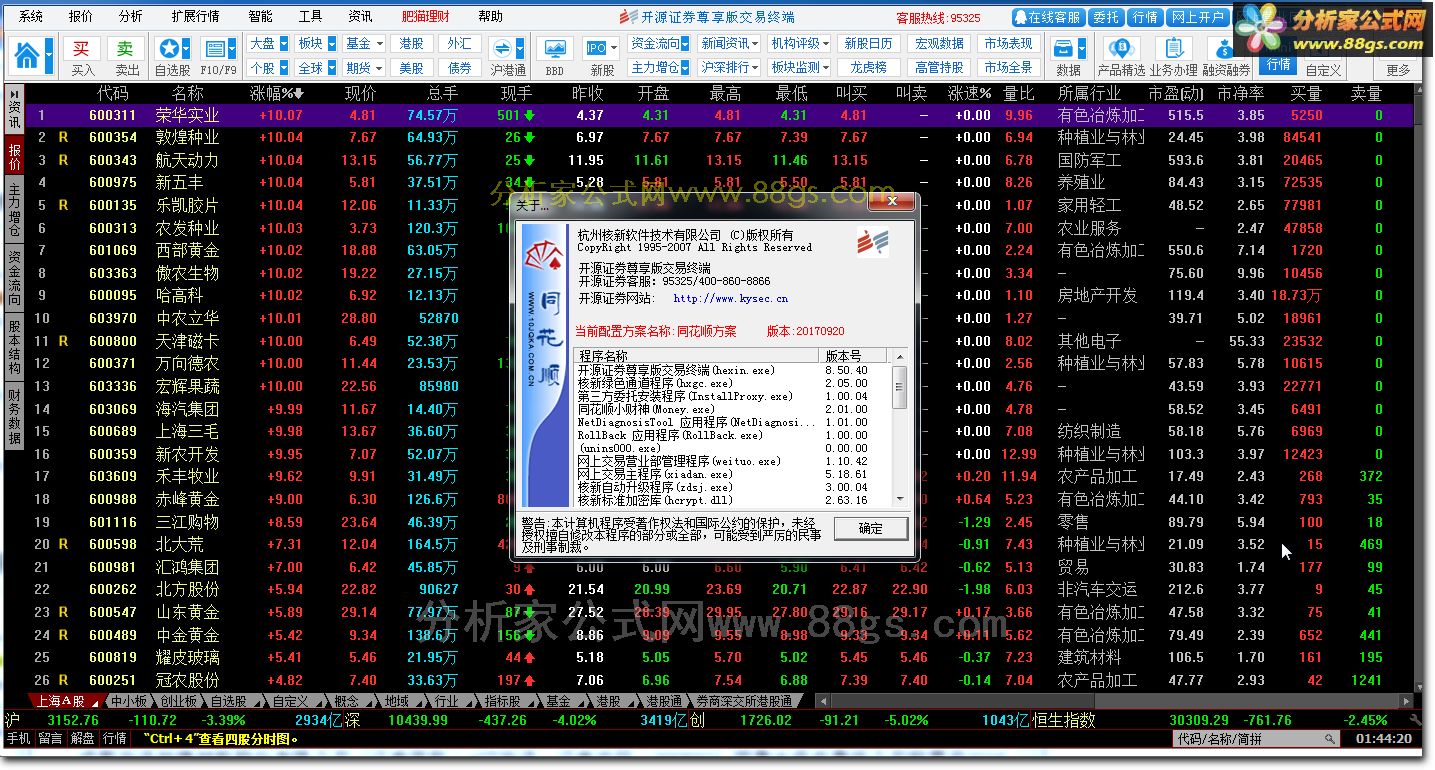Click the 代码/名称/简拼 search box
This screenshot has height=770, width=1435.
coord(1256,739)
